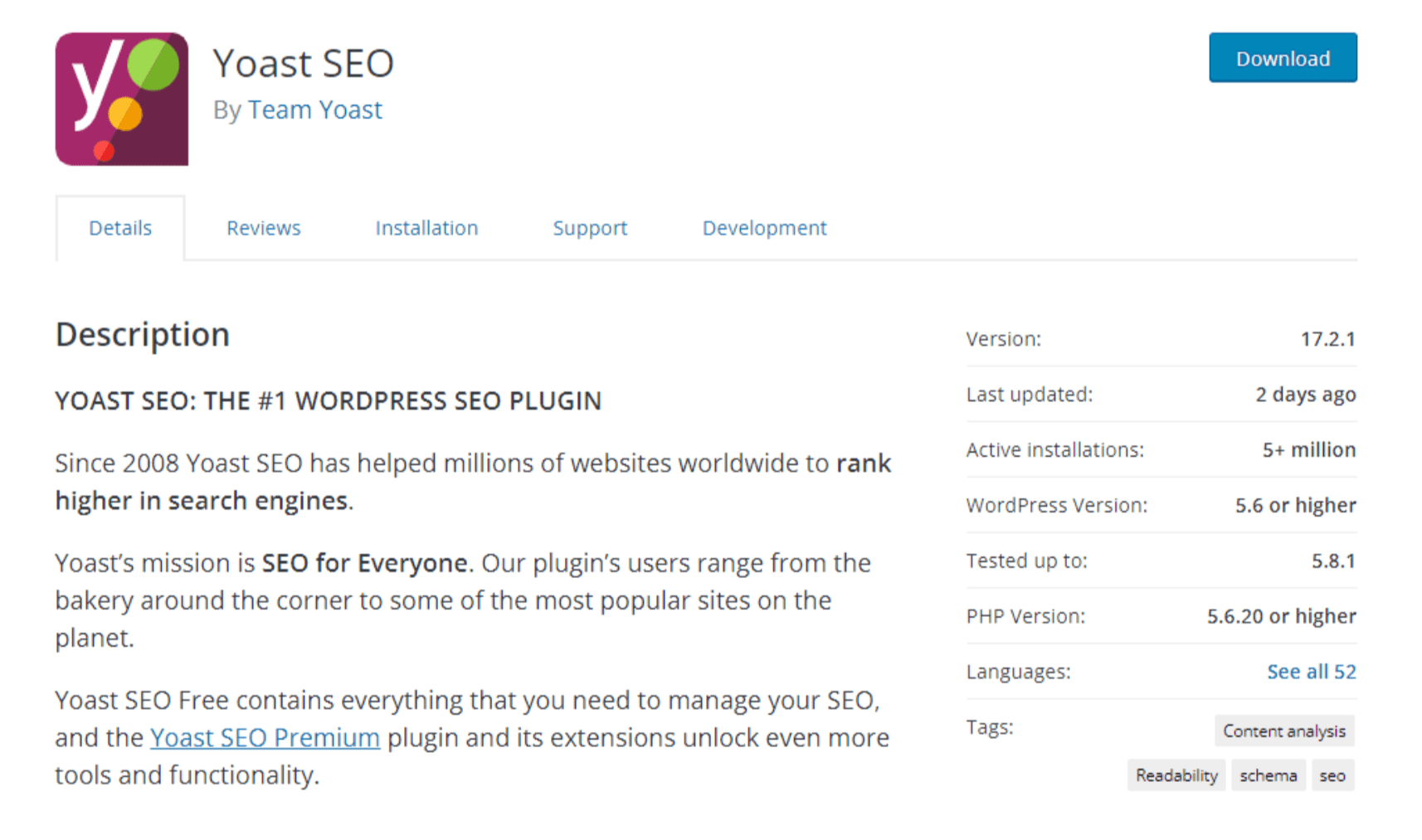The width and height of the screenshot is (1422, 840).
Task: Open the See all 52 languages link
Action: pyautogui.click(x=1311, y=672)
